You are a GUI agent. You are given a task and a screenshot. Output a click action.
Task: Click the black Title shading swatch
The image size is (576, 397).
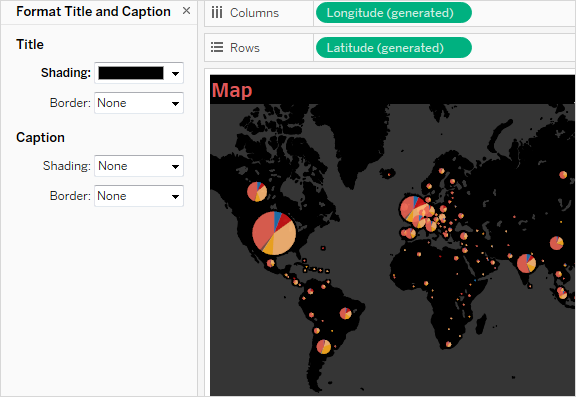pyautogui.click(x=131, y=73)
